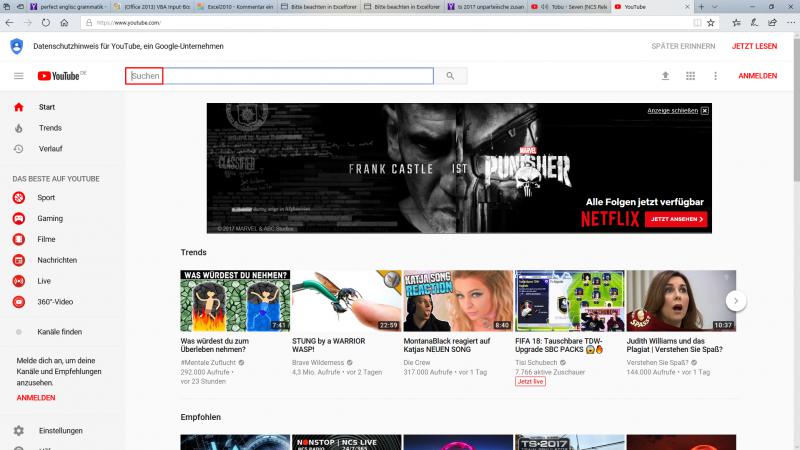Click the search magnifier button
Viewport: 800px width, 450px height.
point(450,76)
